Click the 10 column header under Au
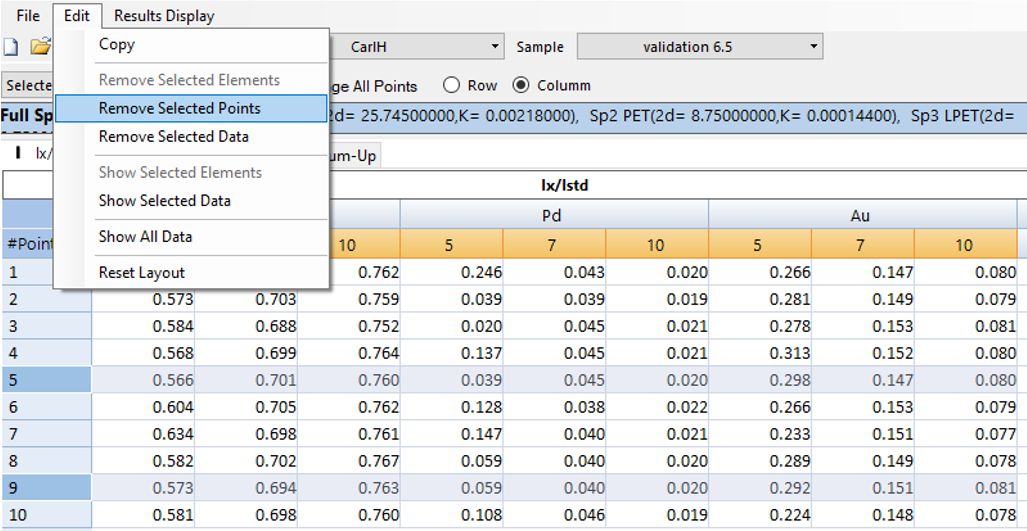 pyautogui.click(x=965, y=245)
